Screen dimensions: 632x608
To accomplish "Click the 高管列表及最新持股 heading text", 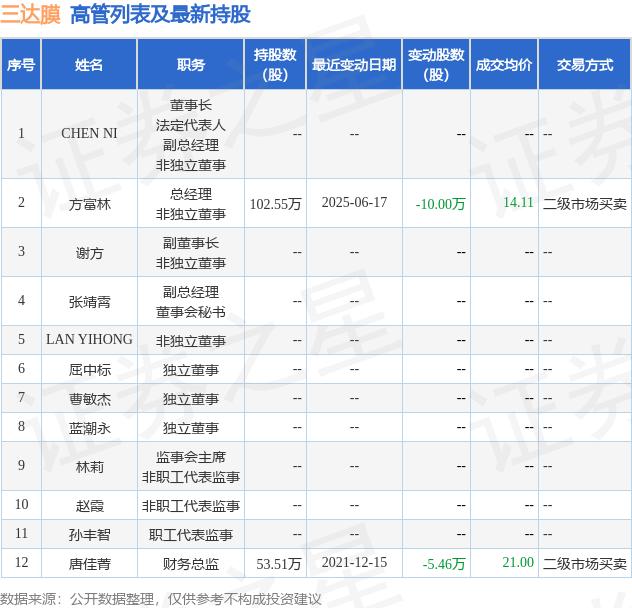I will (x=160, y=14).
